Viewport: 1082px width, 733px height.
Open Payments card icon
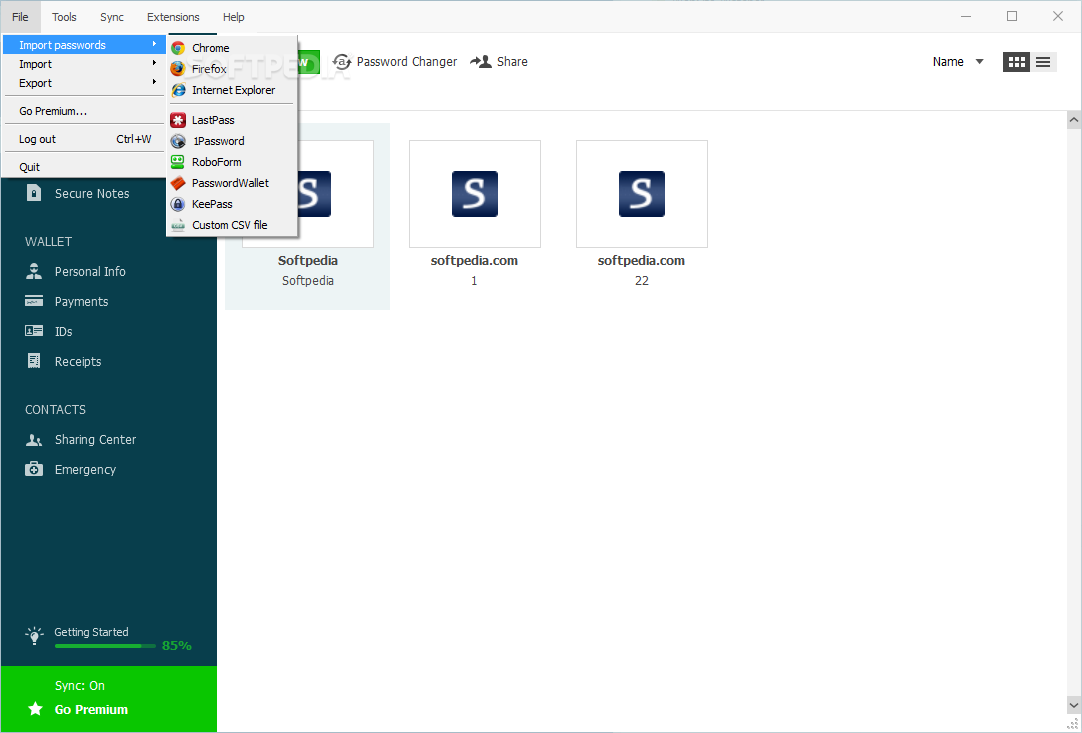(34, 301)
